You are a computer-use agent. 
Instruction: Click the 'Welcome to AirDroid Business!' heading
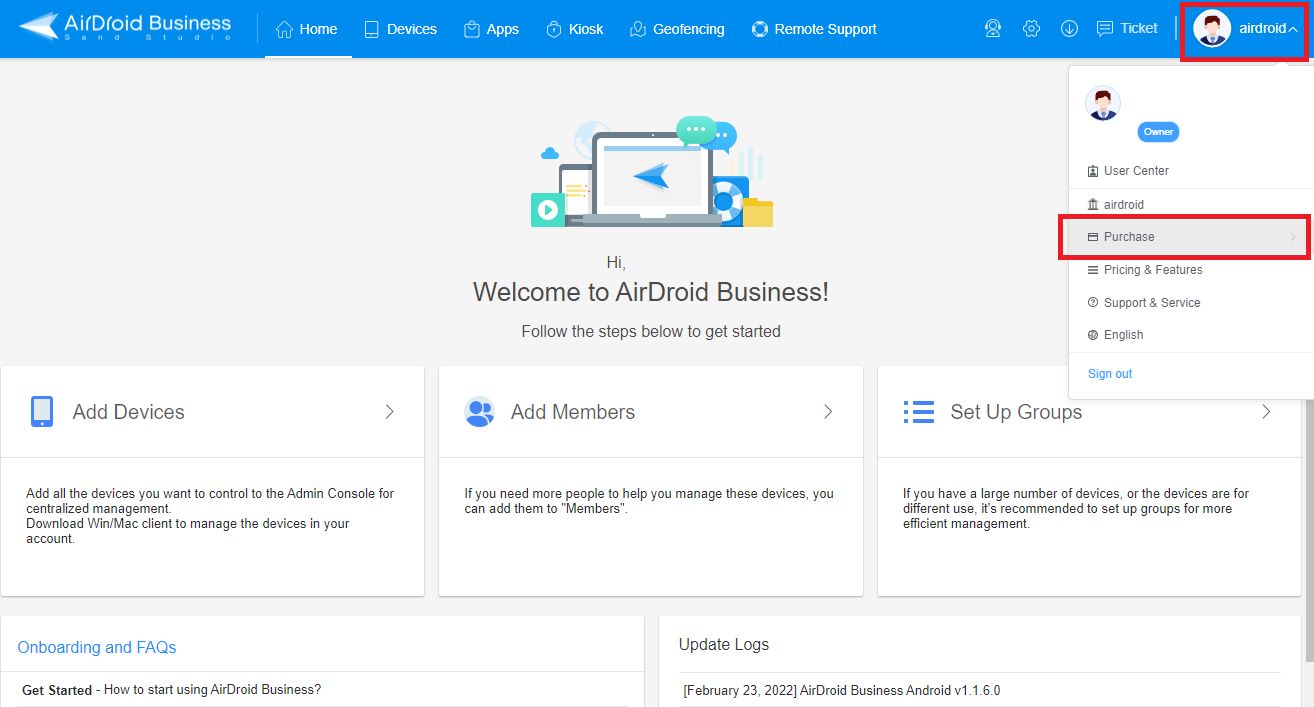point(651,292)
